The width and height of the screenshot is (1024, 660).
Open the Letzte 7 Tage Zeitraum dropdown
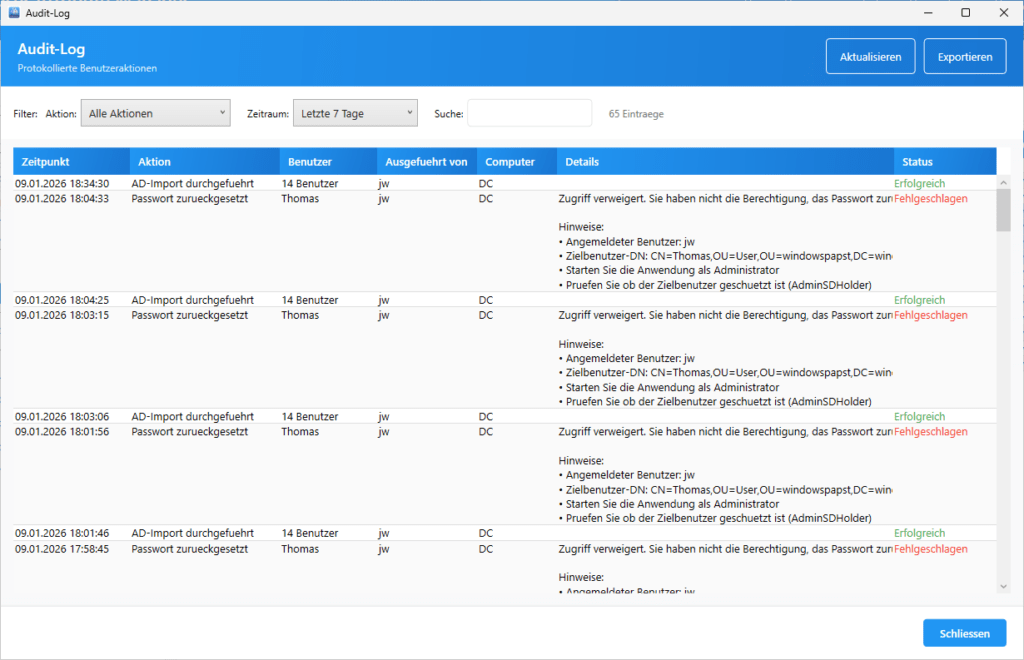354,113
